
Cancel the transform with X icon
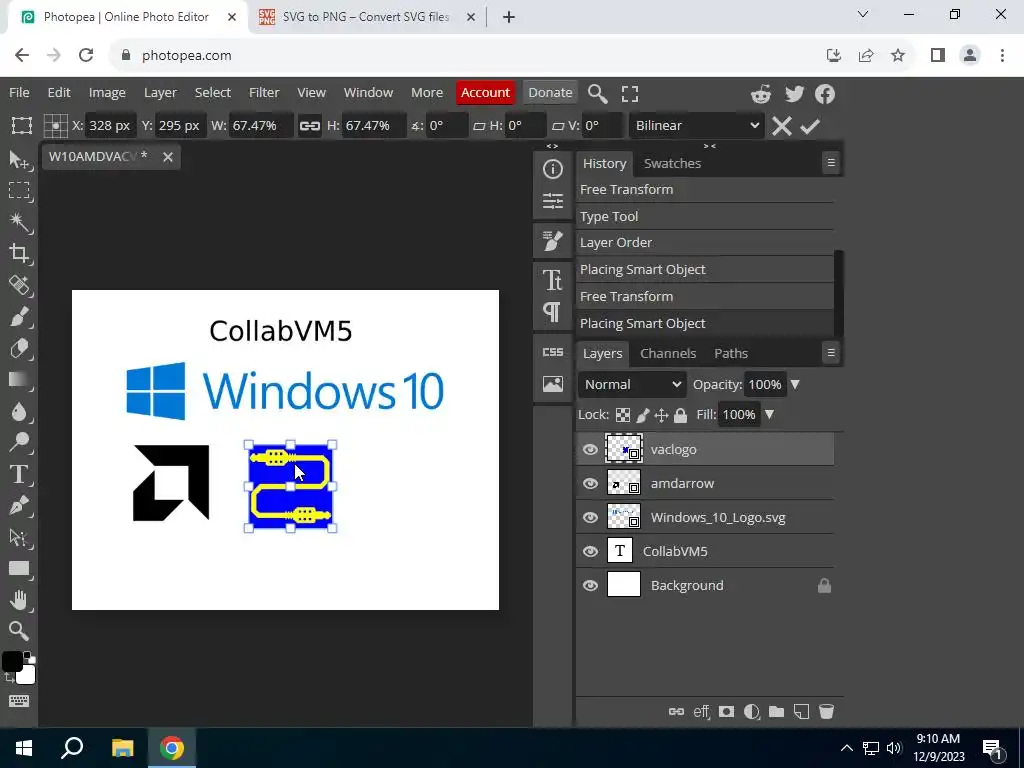[x=782, y=126]
